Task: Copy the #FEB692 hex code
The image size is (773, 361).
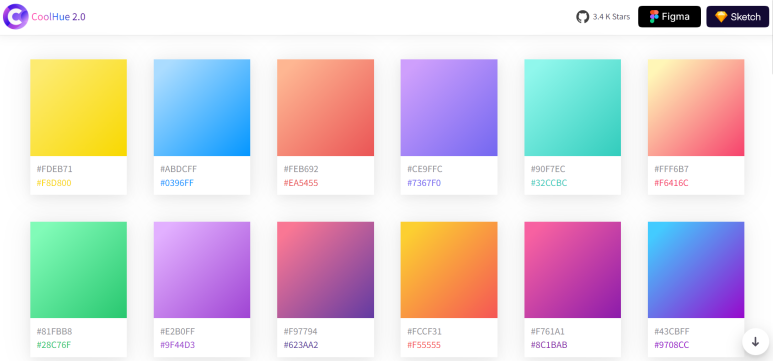Action: tap(301, 169)
